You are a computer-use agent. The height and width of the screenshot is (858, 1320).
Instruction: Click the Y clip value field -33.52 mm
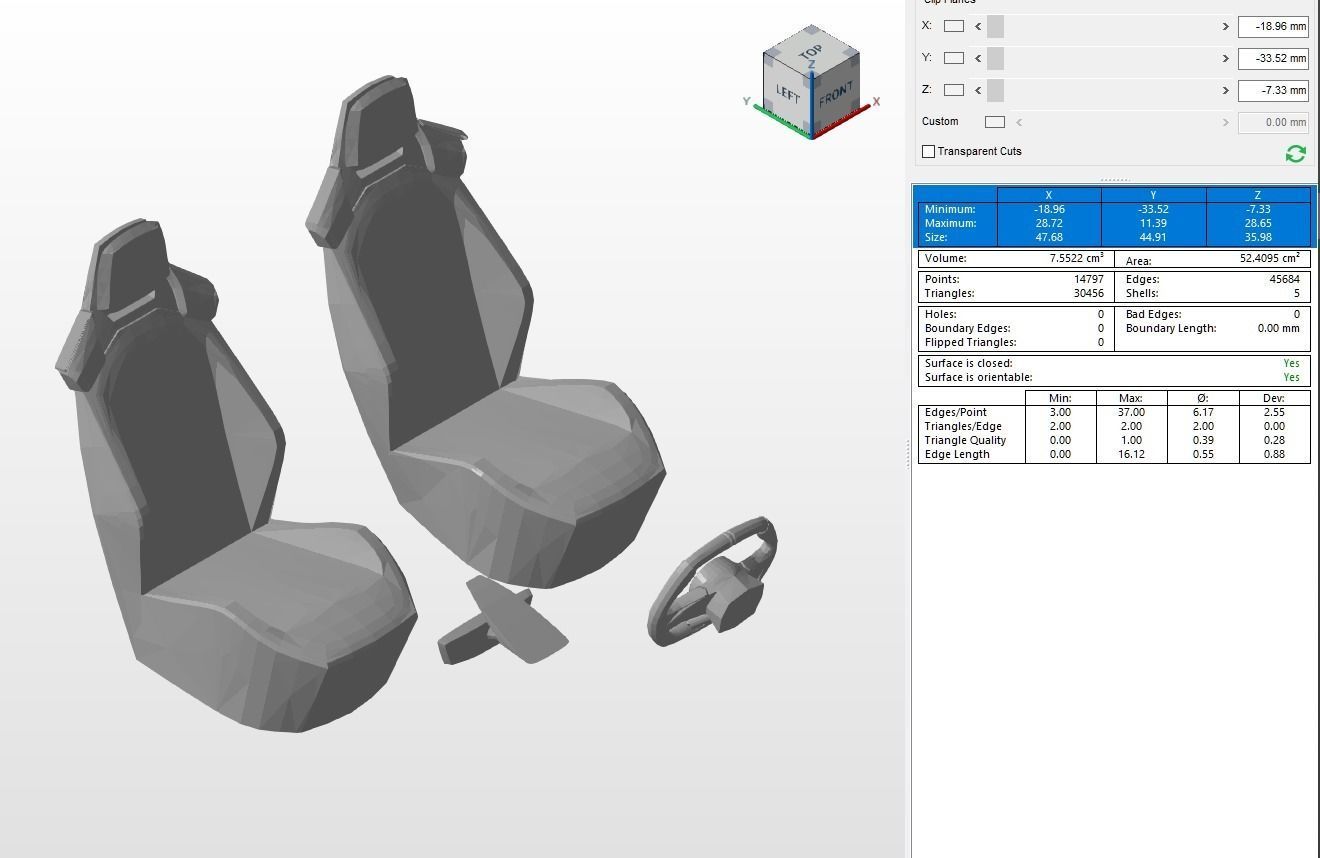click(x=1273, y=59)
